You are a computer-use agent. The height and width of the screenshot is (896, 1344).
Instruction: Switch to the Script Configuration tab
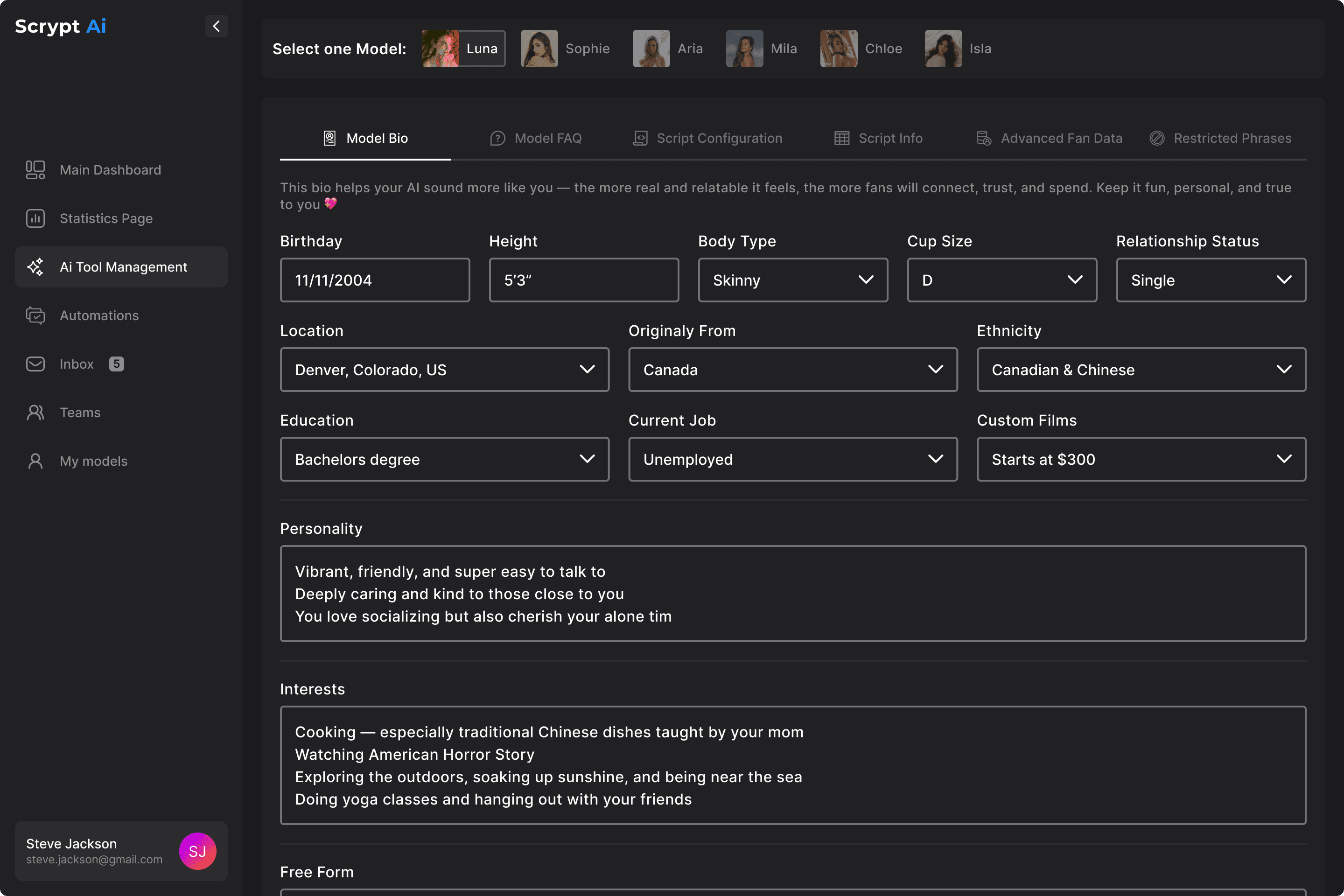coord(707,138)
